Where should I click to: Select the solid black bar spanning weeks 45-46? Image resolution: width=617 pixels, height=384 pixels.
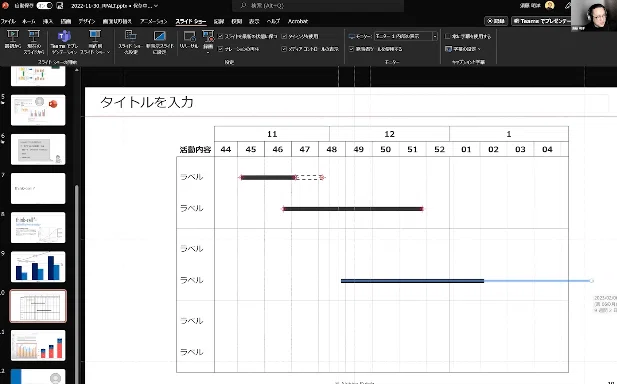tap(268, 177)
